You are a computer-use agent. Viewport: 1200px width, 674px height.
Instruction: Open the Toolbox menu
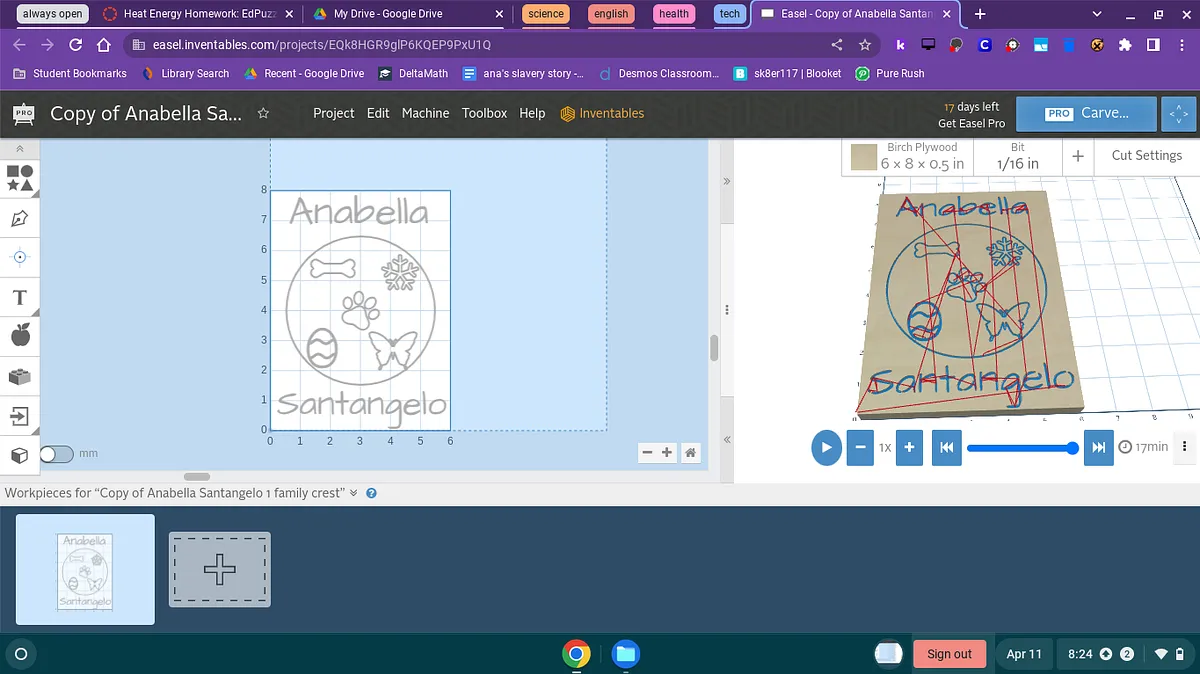(484, 113)
